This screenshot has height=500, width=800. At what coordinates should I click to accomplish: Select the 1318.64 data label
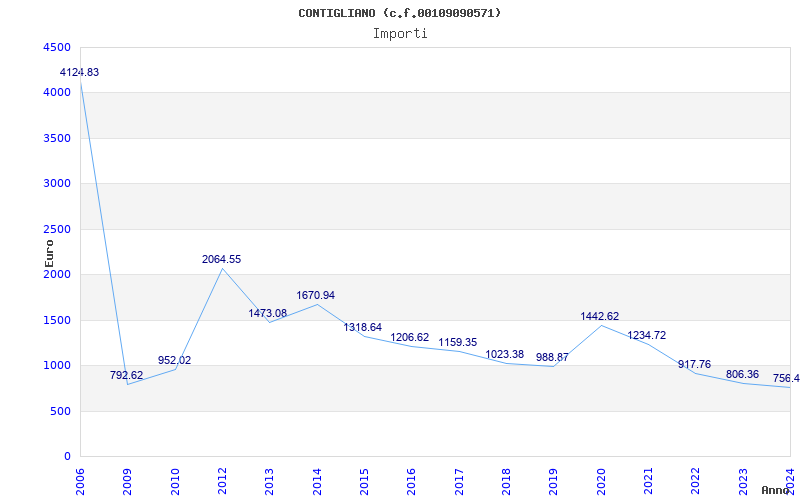pos(363,328)
